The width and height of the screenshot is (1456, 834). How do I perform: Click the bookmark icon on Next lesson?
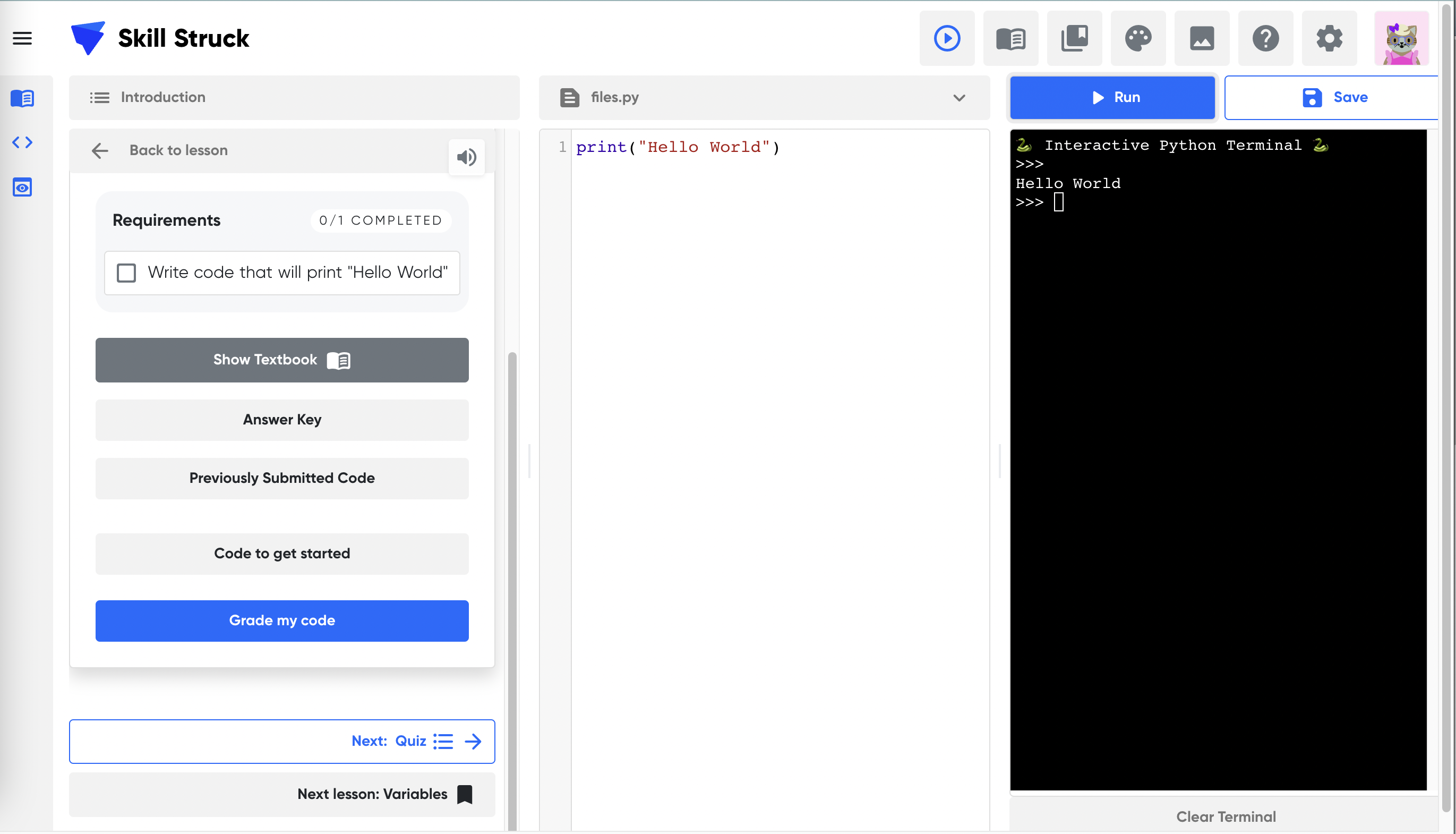pos(464,795)
